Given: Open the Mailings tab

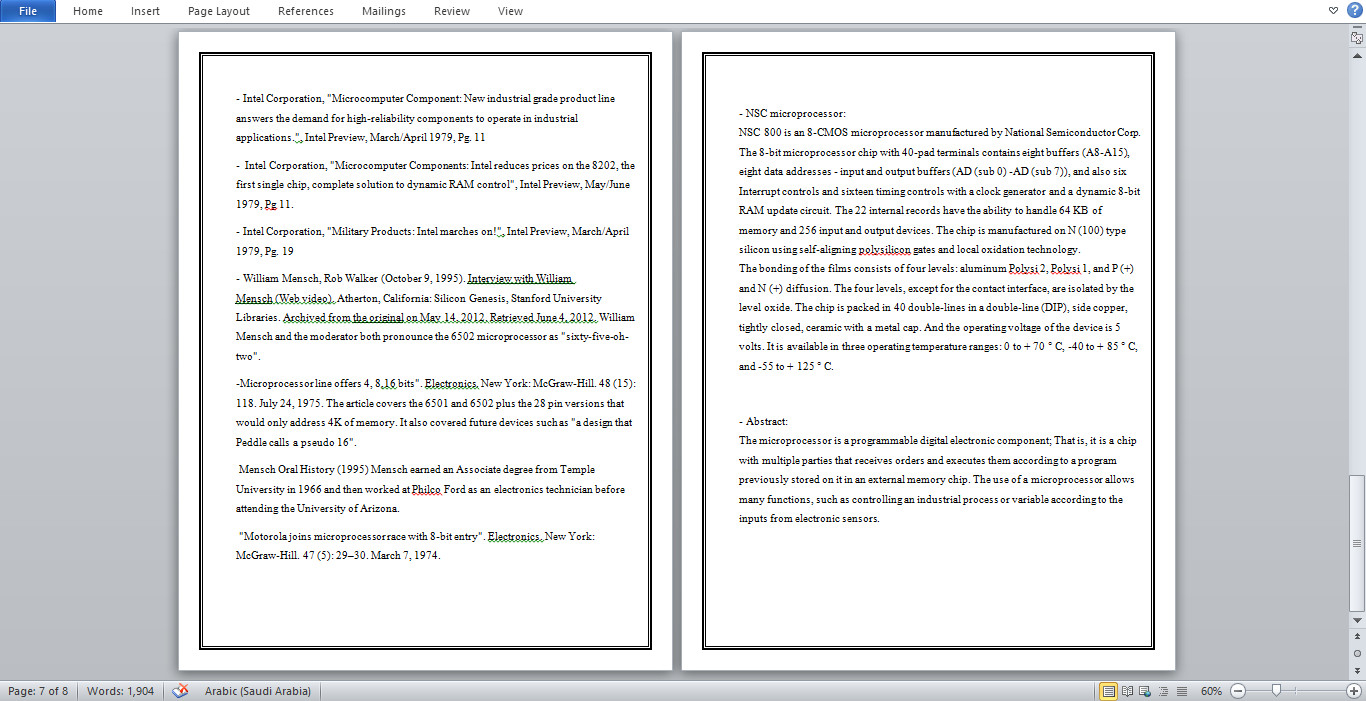Looking at the screenshot, I should click(x=384, y=11).
